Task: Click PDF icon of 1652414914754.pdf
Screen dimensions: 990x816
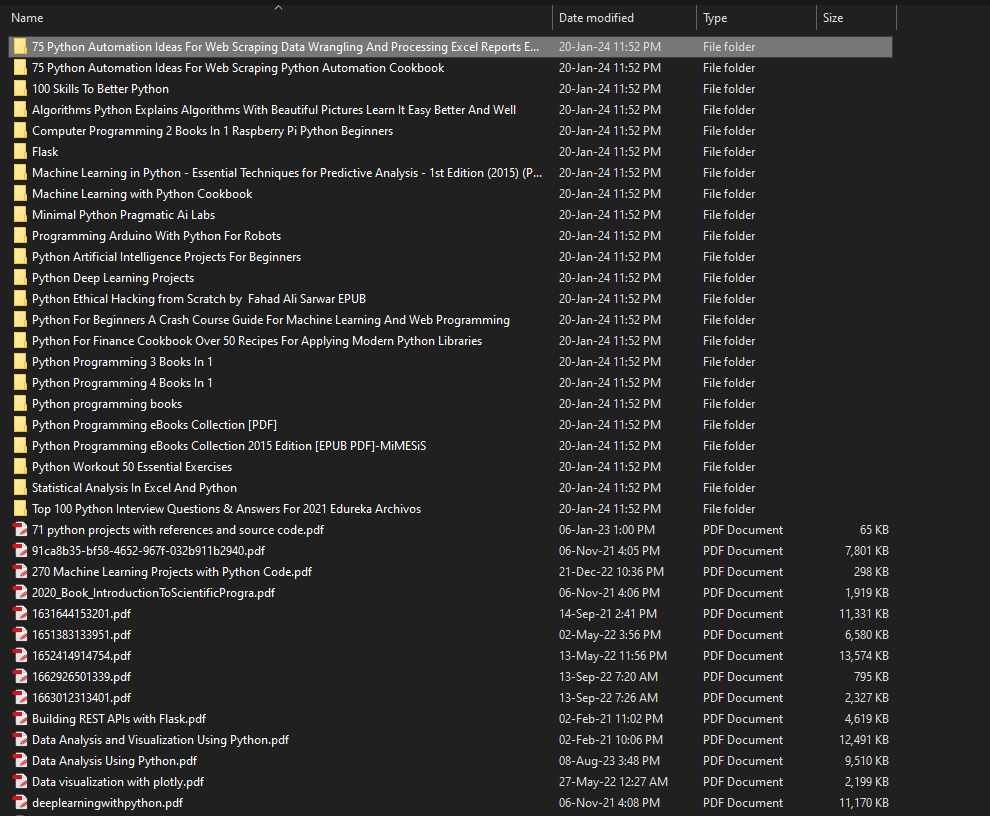Action: 21,656
